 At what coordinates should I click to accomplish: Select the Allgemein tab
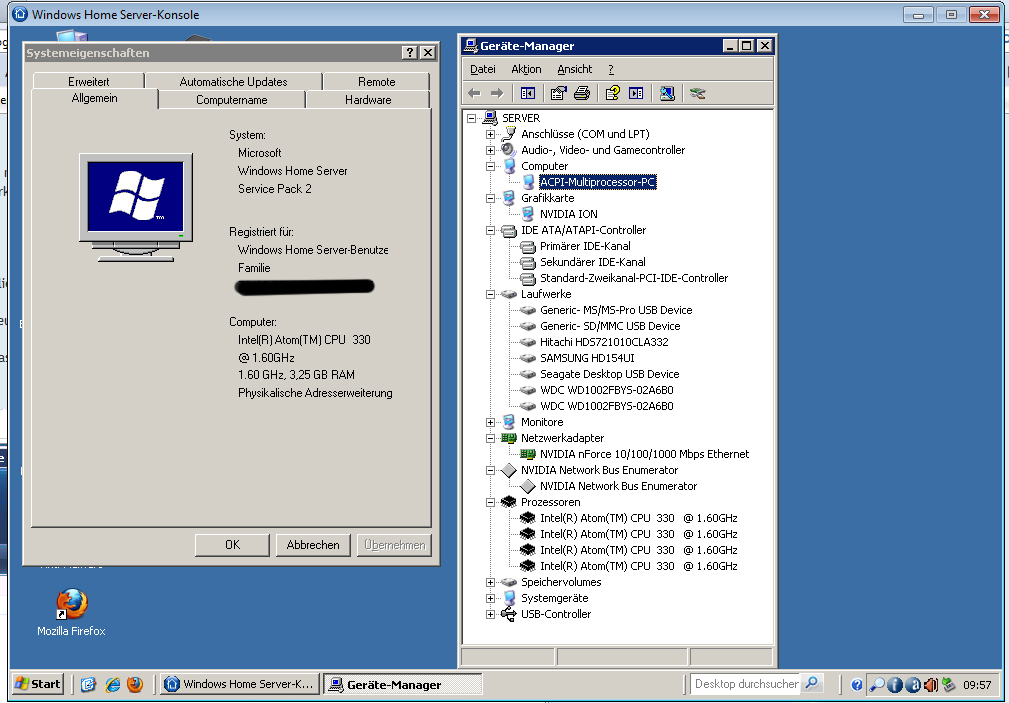pyautogui.click(x=95, y=98)
